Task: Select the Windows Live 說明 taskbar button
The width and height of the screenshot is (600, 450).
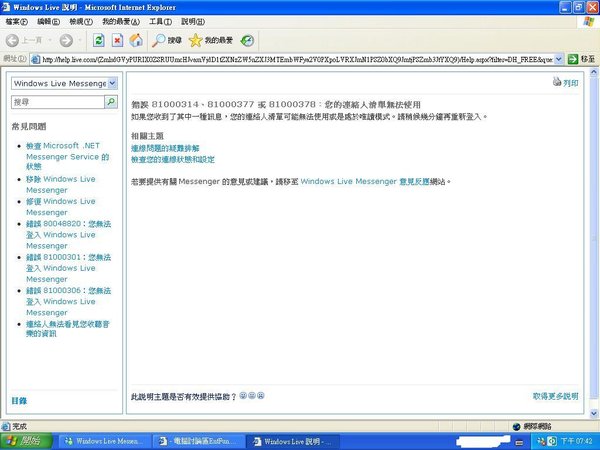Action: click(x=293, y=441)
